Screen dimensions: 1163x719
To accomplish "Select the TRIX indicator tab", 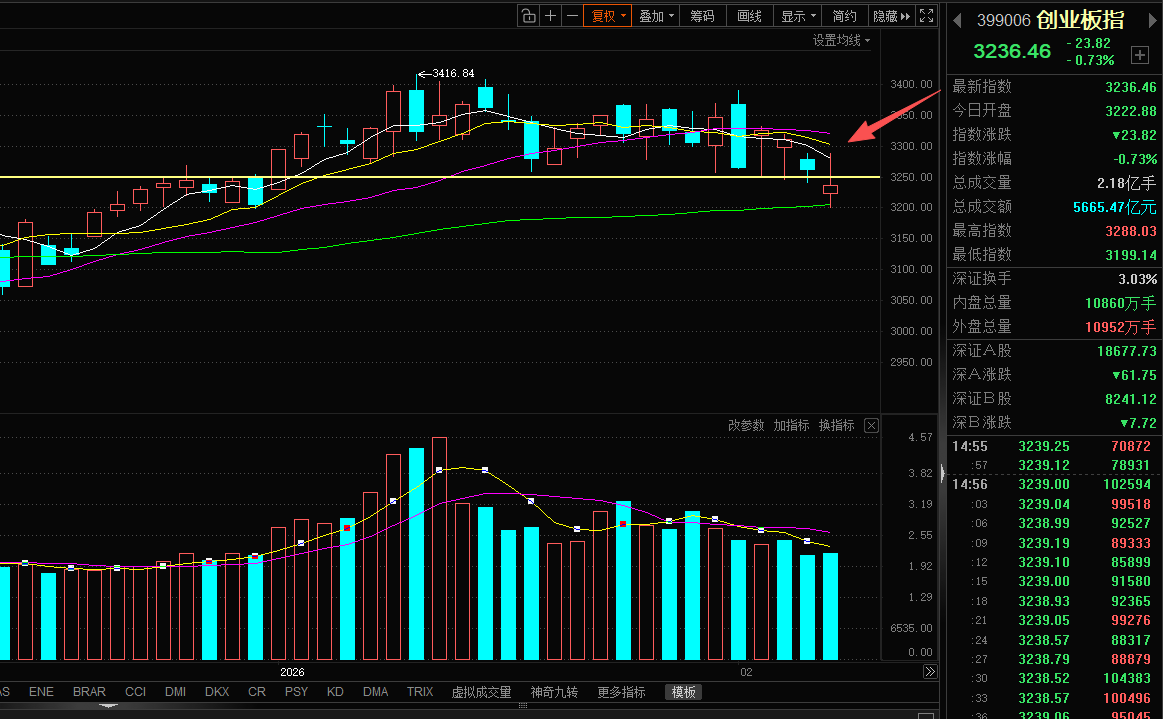I will 420,692.
